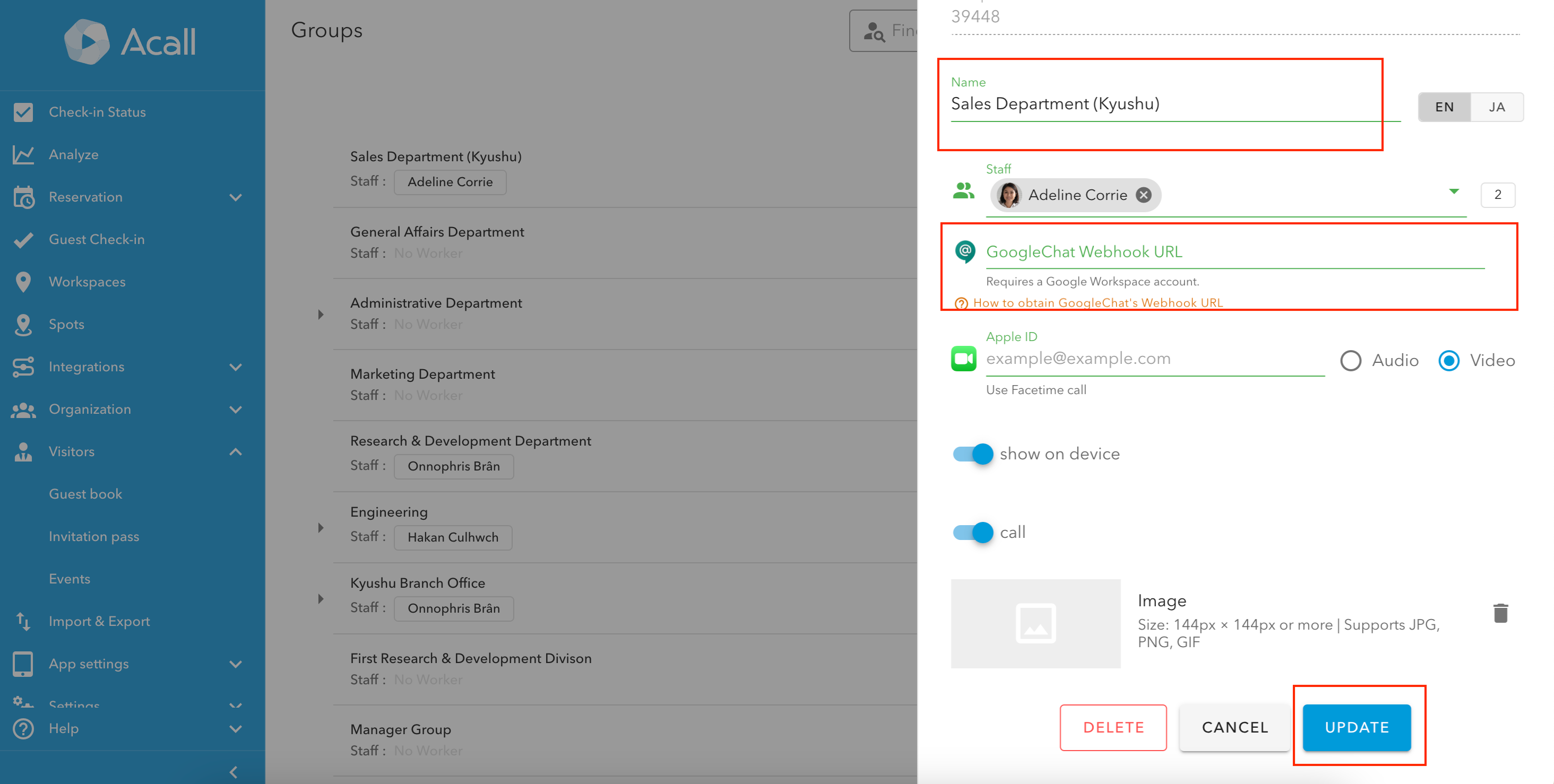Open Analyze chart icon in sidebar
1554x784 pixels.
coord(23,155)
